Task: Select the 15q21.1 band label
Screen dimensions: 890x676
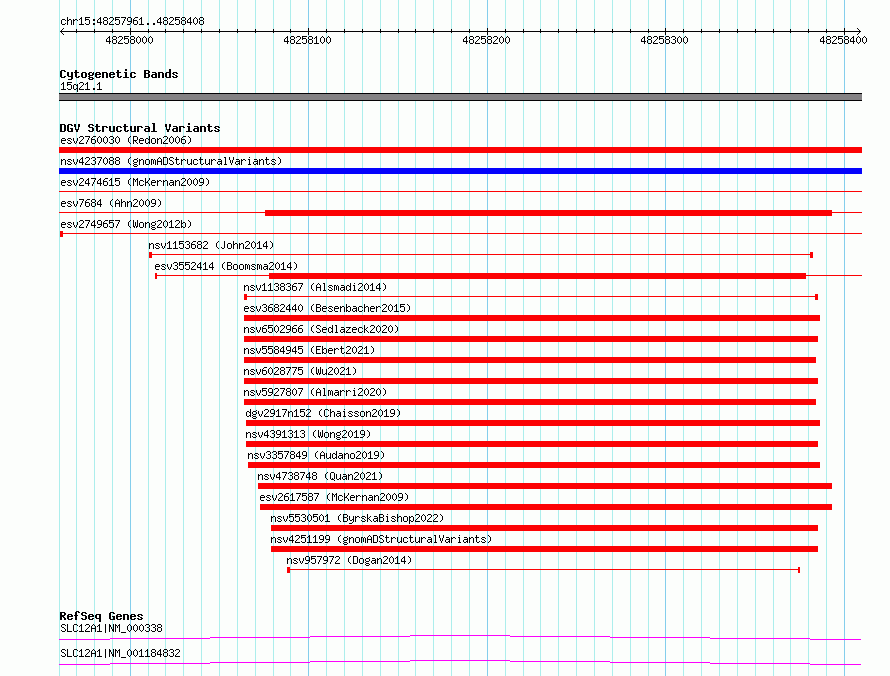Action: coord(81,86)
